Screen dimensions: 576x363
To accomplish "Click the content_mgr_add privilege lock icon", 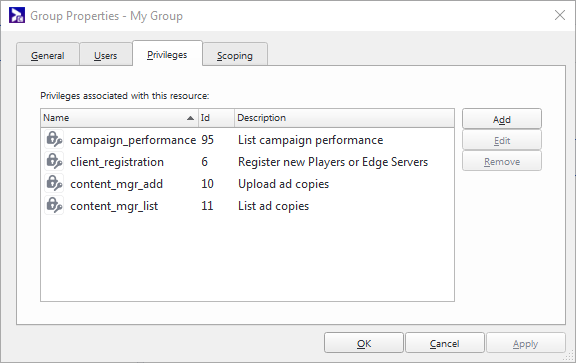I will 54,183.
